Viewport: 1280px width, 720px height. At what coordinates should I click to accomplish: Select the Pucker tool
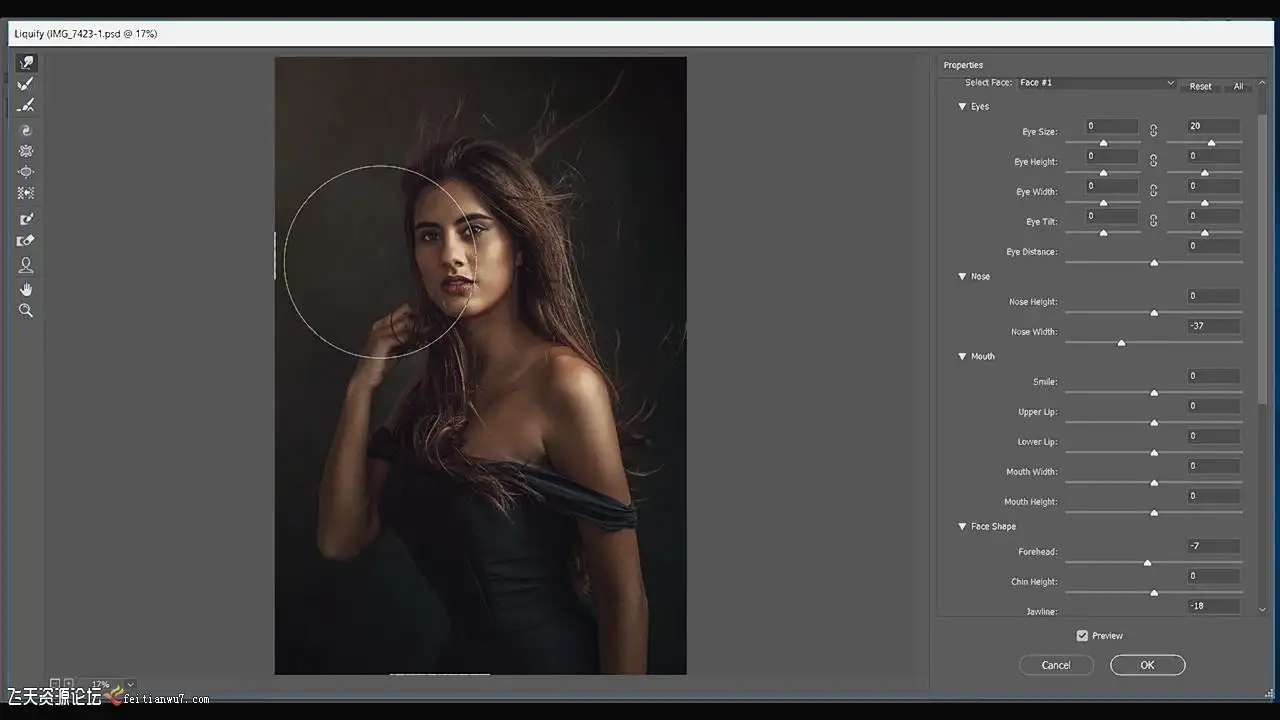26,151
